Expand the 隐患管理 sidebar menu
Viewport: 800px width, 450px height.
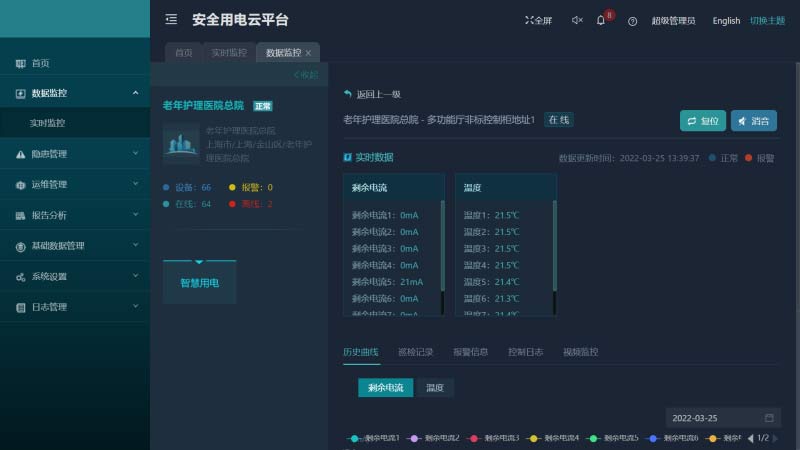(75, 154)
